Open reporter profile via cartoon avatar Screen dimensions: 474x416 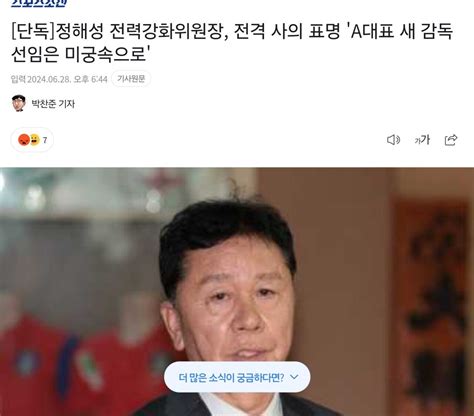click(x=19, y=103)
